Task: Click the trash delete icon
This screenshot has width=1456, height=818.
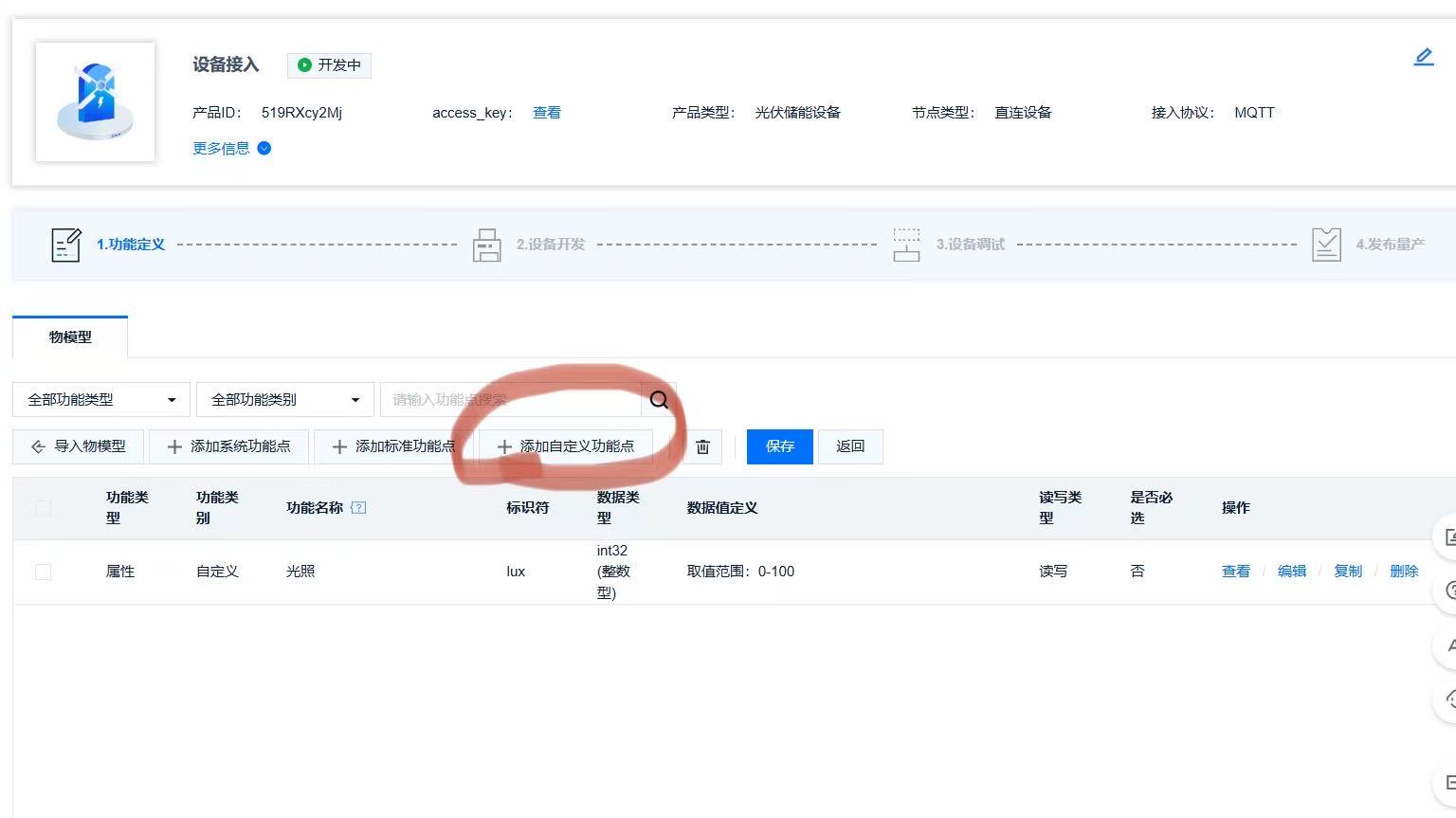Action: pyautogui.click(x=702, y=446)
